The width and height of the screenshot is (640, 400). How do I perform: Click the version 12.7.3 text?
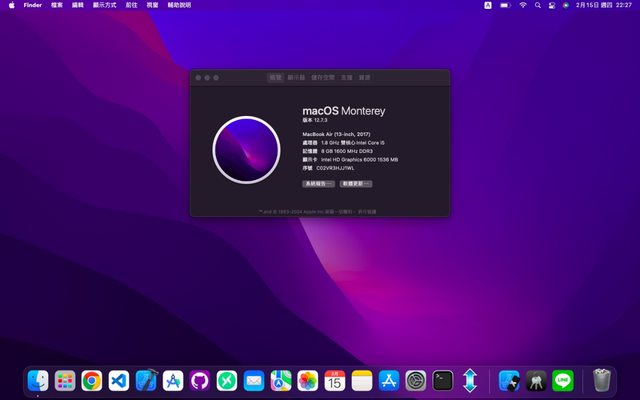[315, 120]
